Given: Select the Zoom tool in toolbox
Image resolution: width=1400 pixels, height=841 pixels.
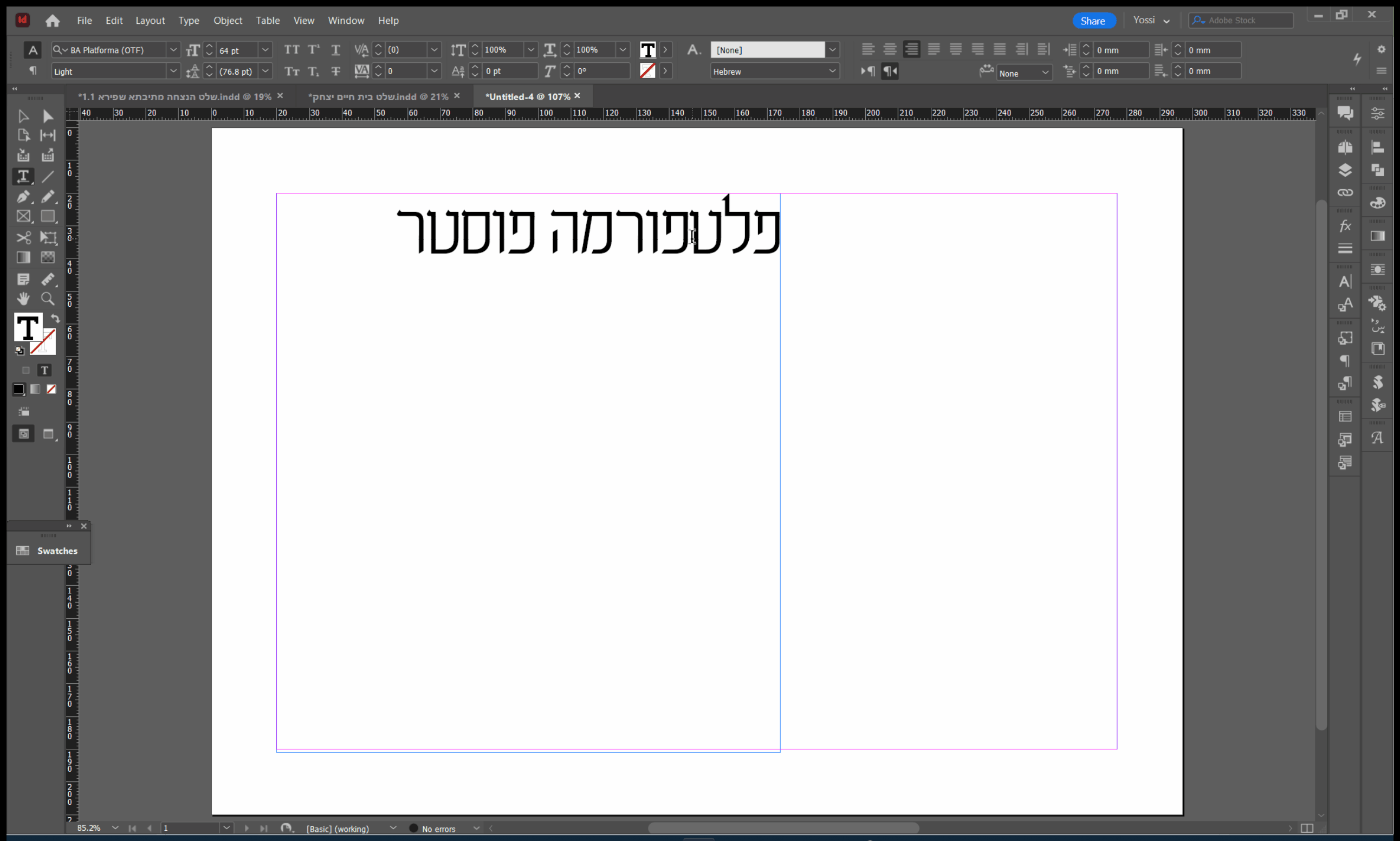Looking at the screenshot, I should 48,299.
